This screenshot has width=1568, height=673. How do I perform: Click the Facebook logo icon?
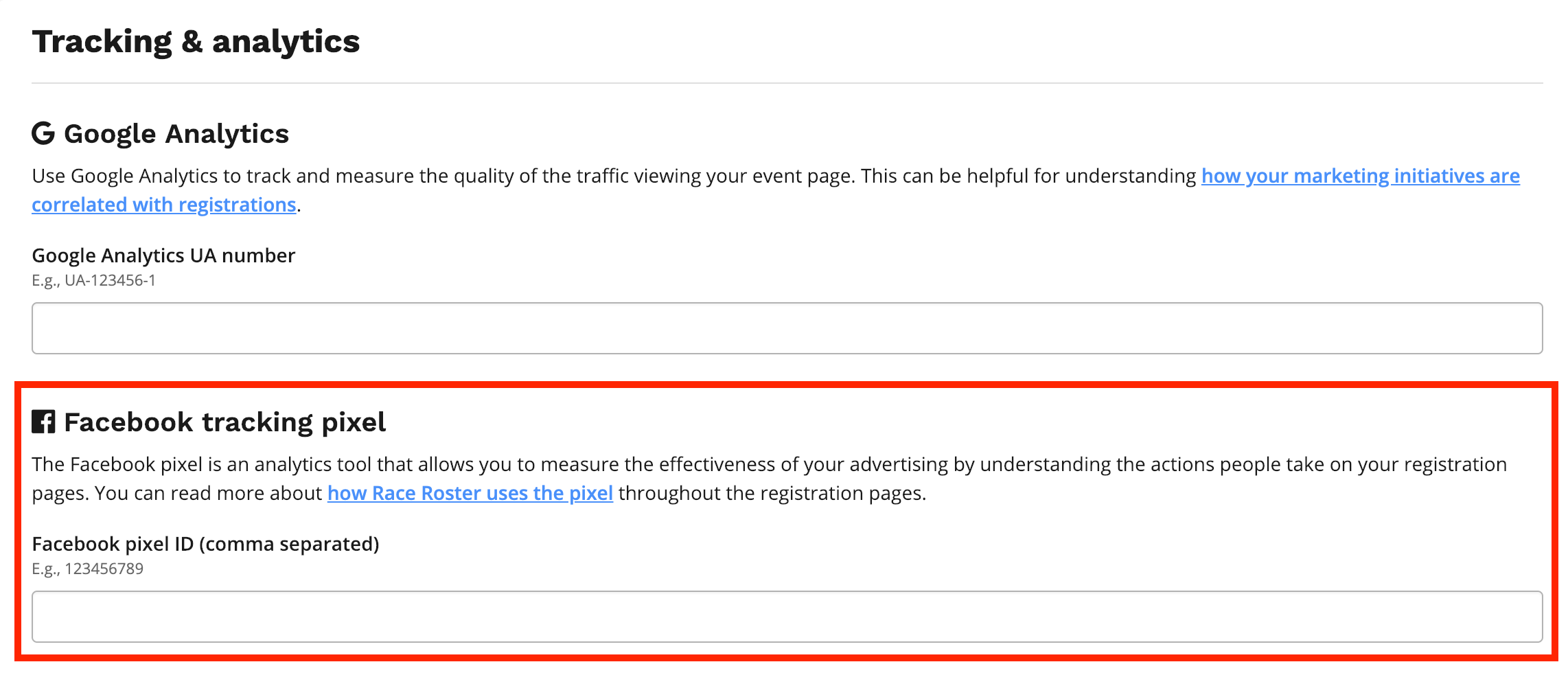[x=43, y=422]
